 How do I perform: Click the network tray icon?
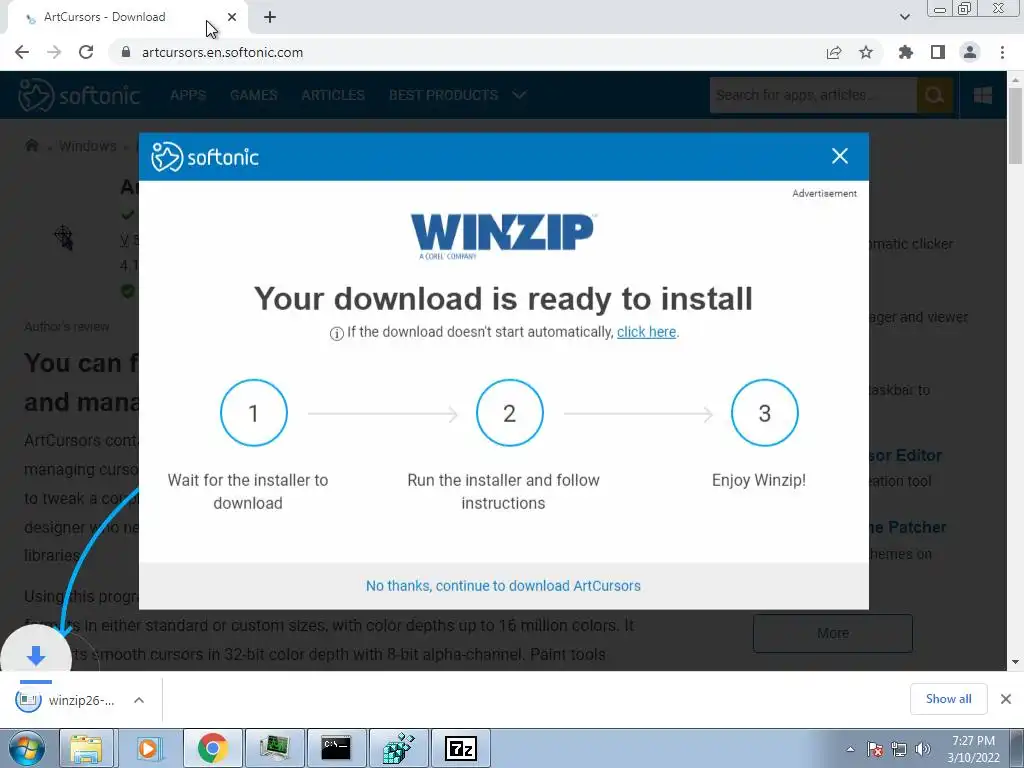[x=899, y=749]
